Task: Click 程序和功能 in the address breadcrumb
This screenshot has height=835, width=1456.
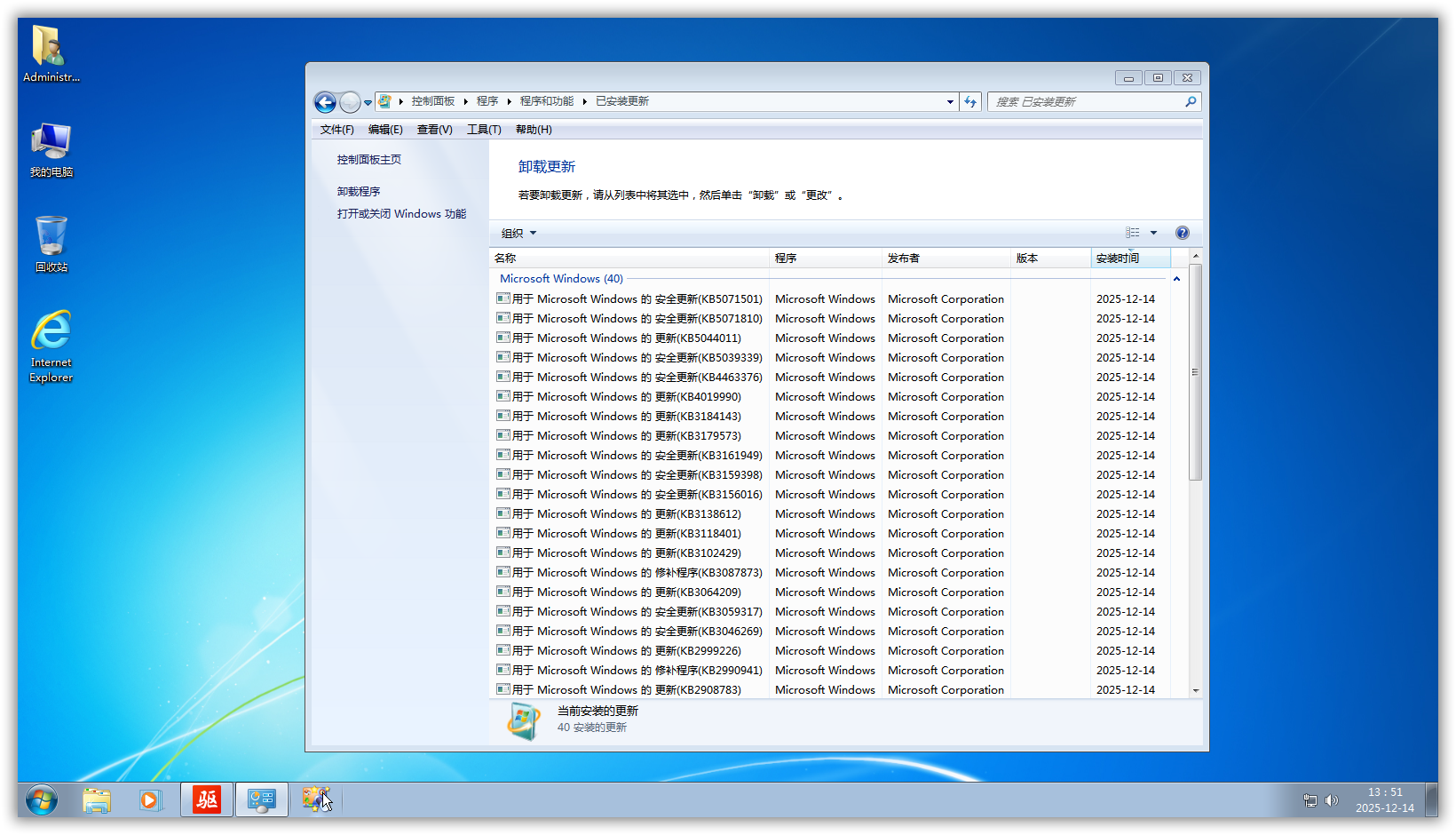Action: 547,101
